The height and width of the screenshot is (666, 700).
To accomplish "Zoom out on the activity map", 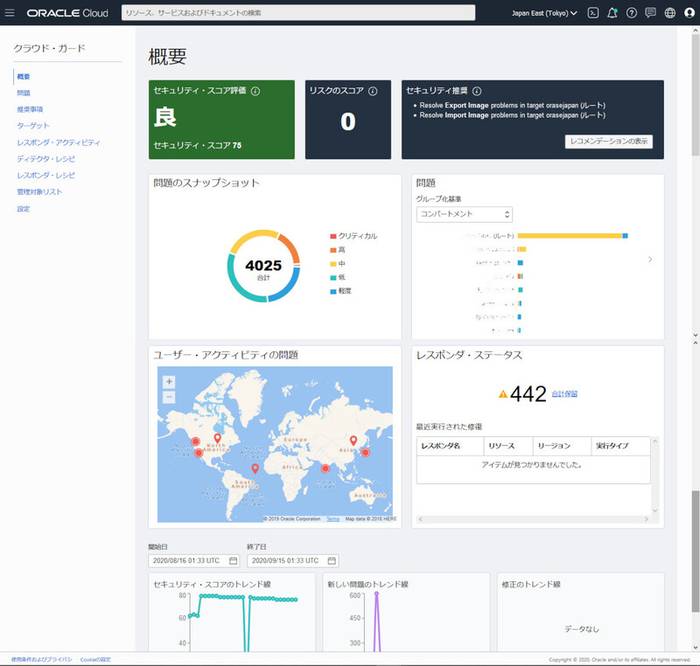I will pos(169,396).
